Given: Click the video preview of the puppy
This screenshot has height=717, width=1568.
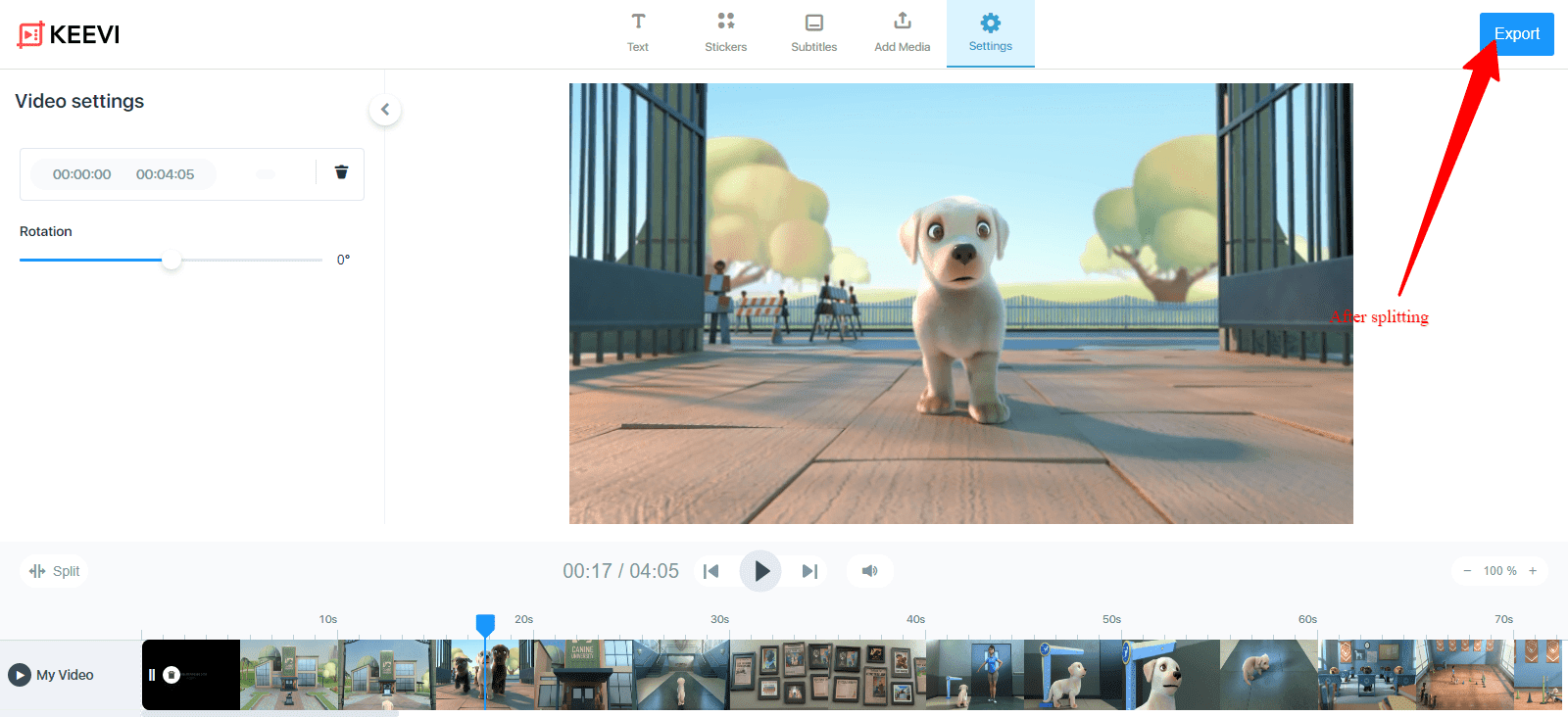Looking at the screenshot, I should (961, 304).
